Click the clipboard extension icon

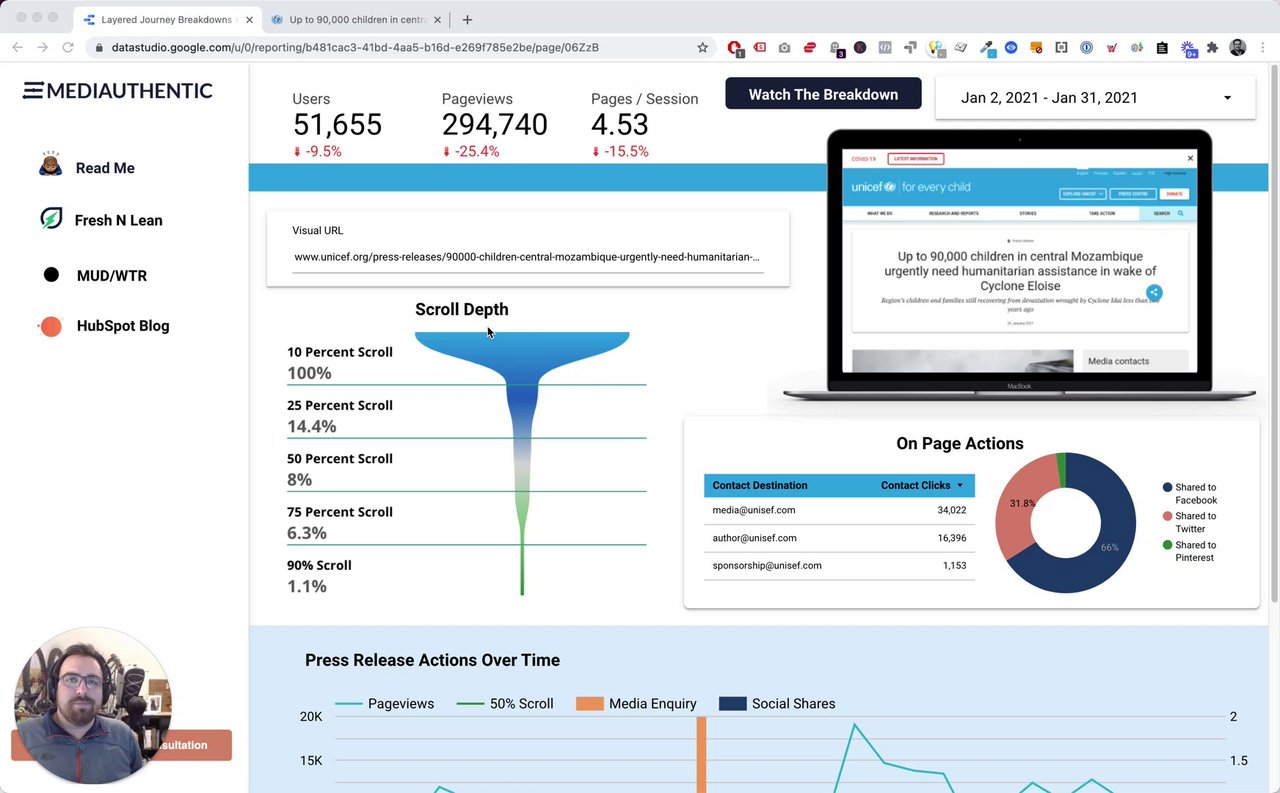(x=1162, y=47)
